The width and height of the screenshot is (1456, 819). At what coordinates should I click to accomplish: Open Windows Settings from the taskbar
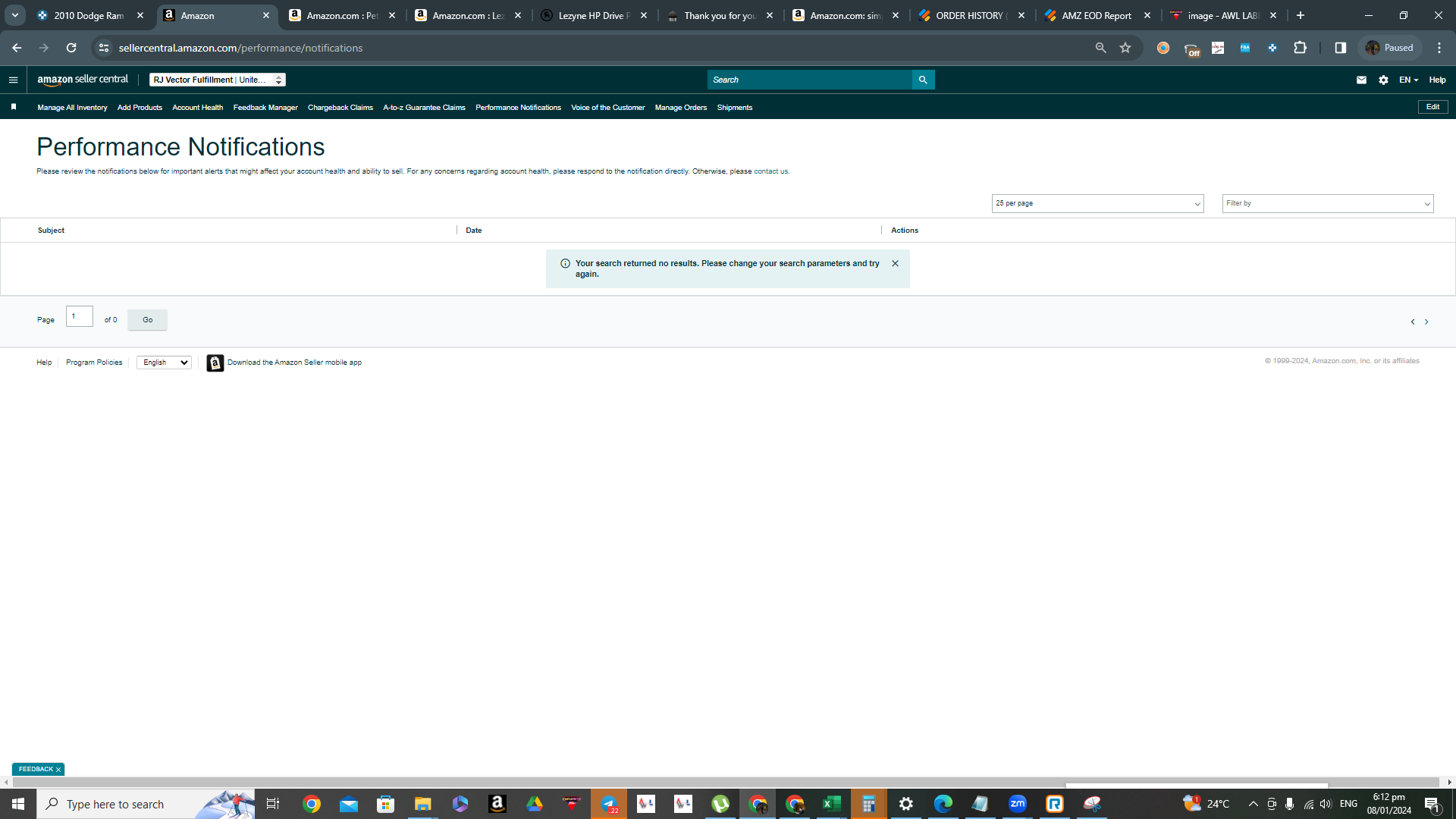905,804
